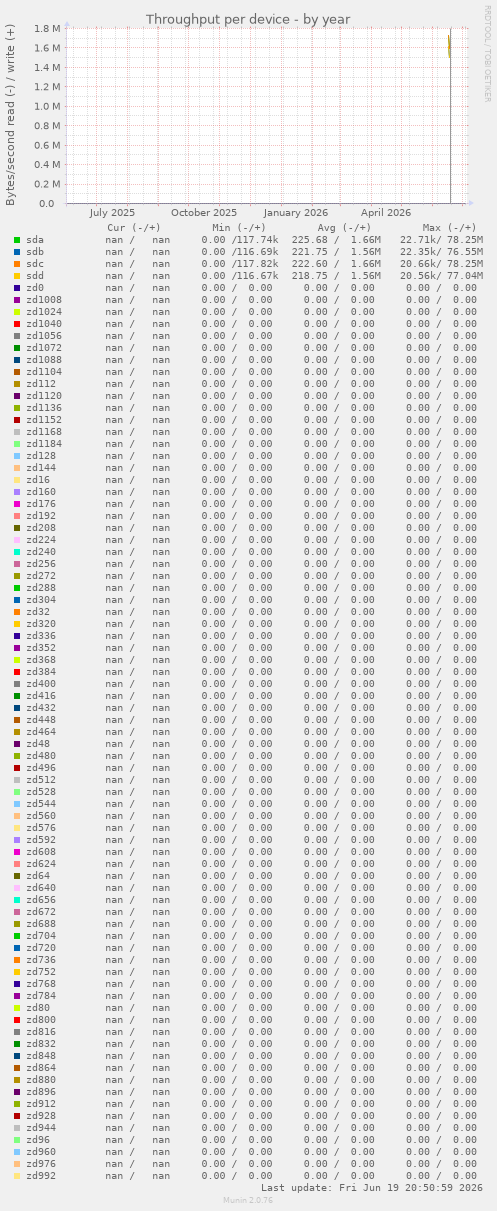Screen dimensions: 497x1211
Task: Select the zd416 legend entry
Action: click(x=41, y=696)
